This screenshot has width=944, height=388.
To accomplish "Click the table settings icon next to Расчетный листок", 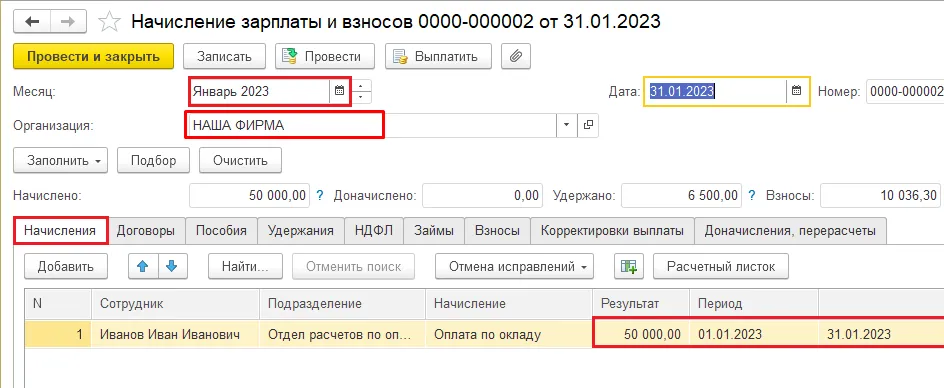I will [x=629, y=266].
